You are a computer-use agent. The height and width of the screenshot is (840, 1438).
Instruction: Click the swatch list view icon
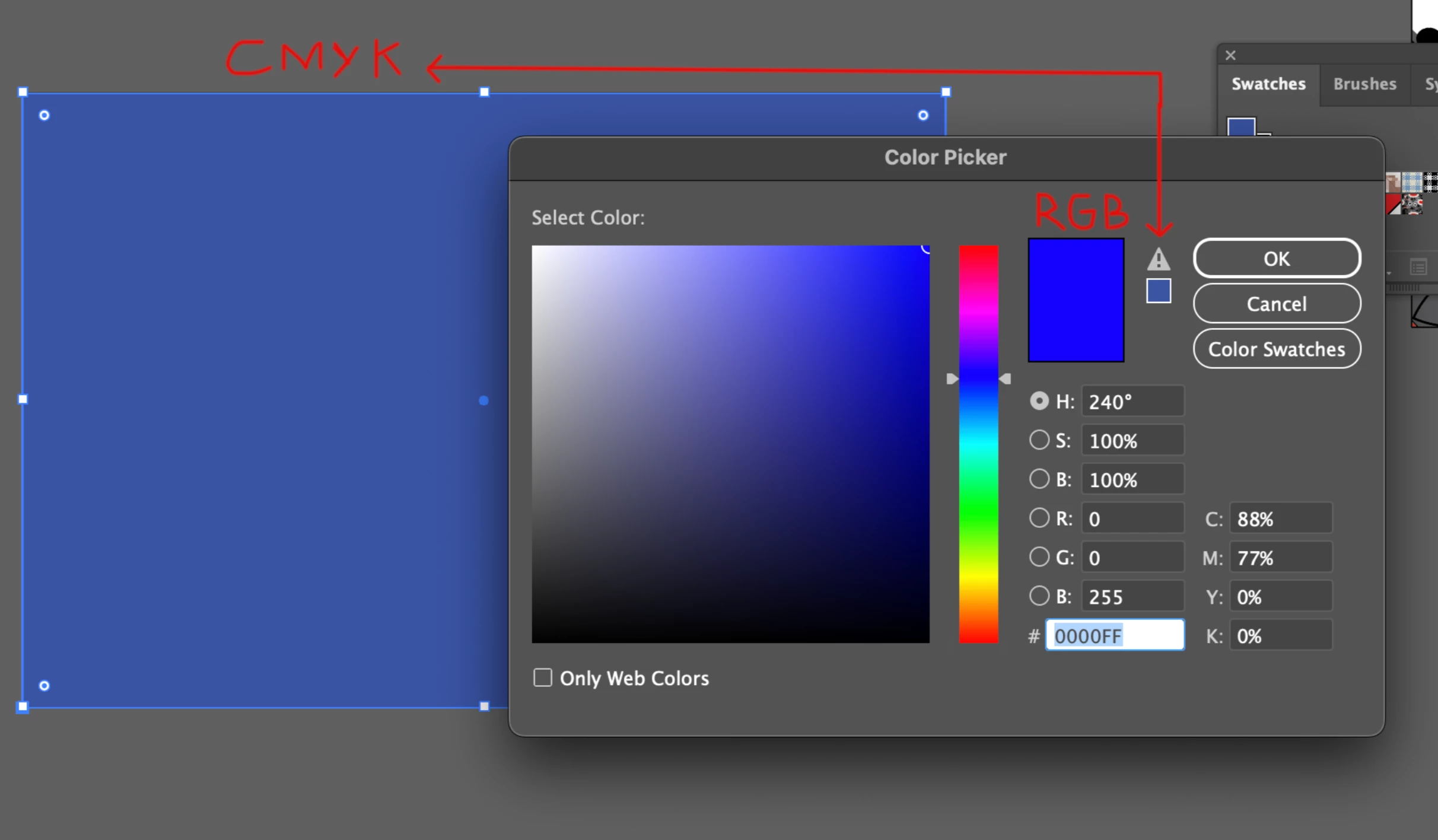pos(1418,268)
